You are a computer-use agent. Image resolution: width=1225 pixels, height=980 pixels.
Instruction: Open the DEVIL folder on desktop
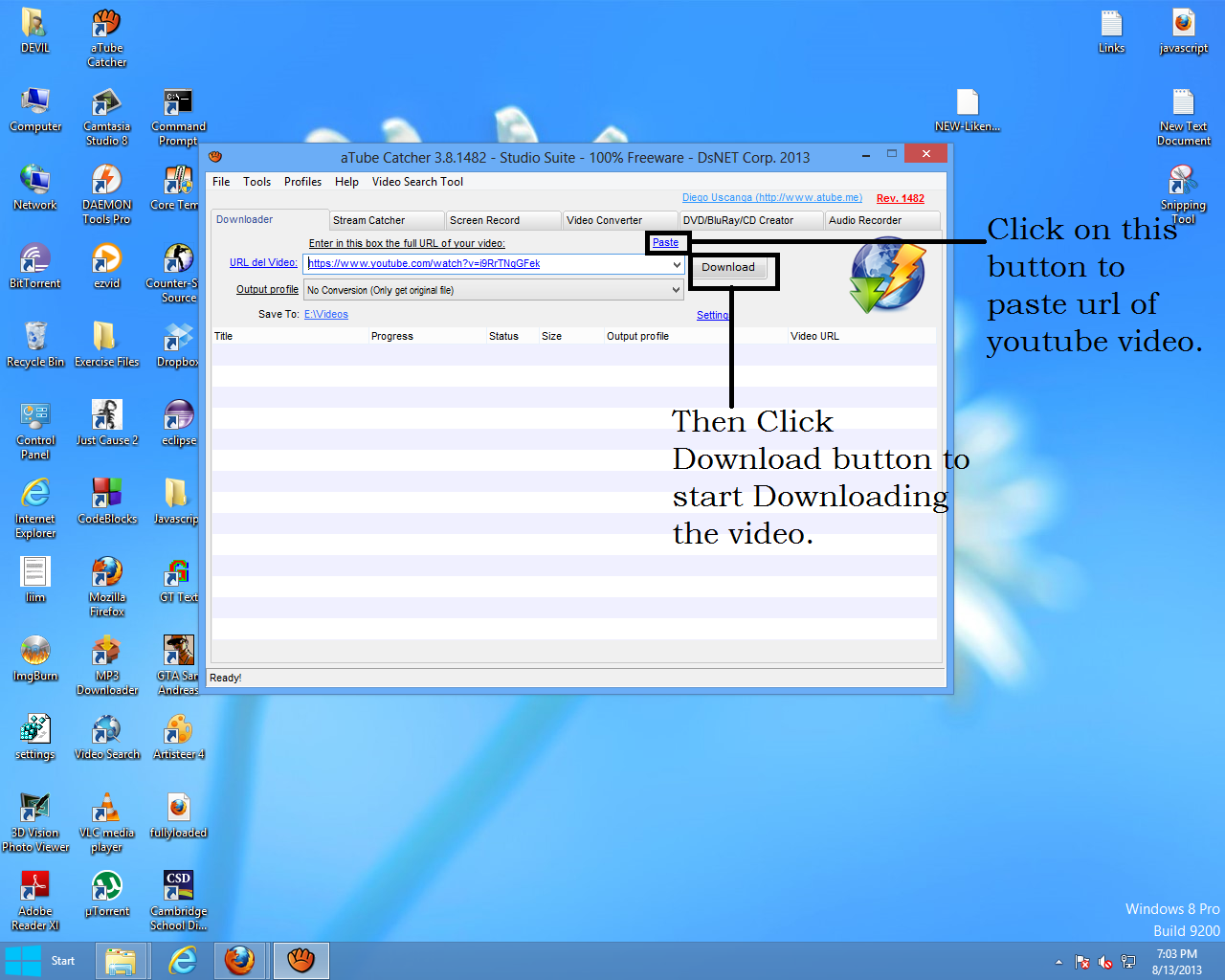[x=35, y=32]
